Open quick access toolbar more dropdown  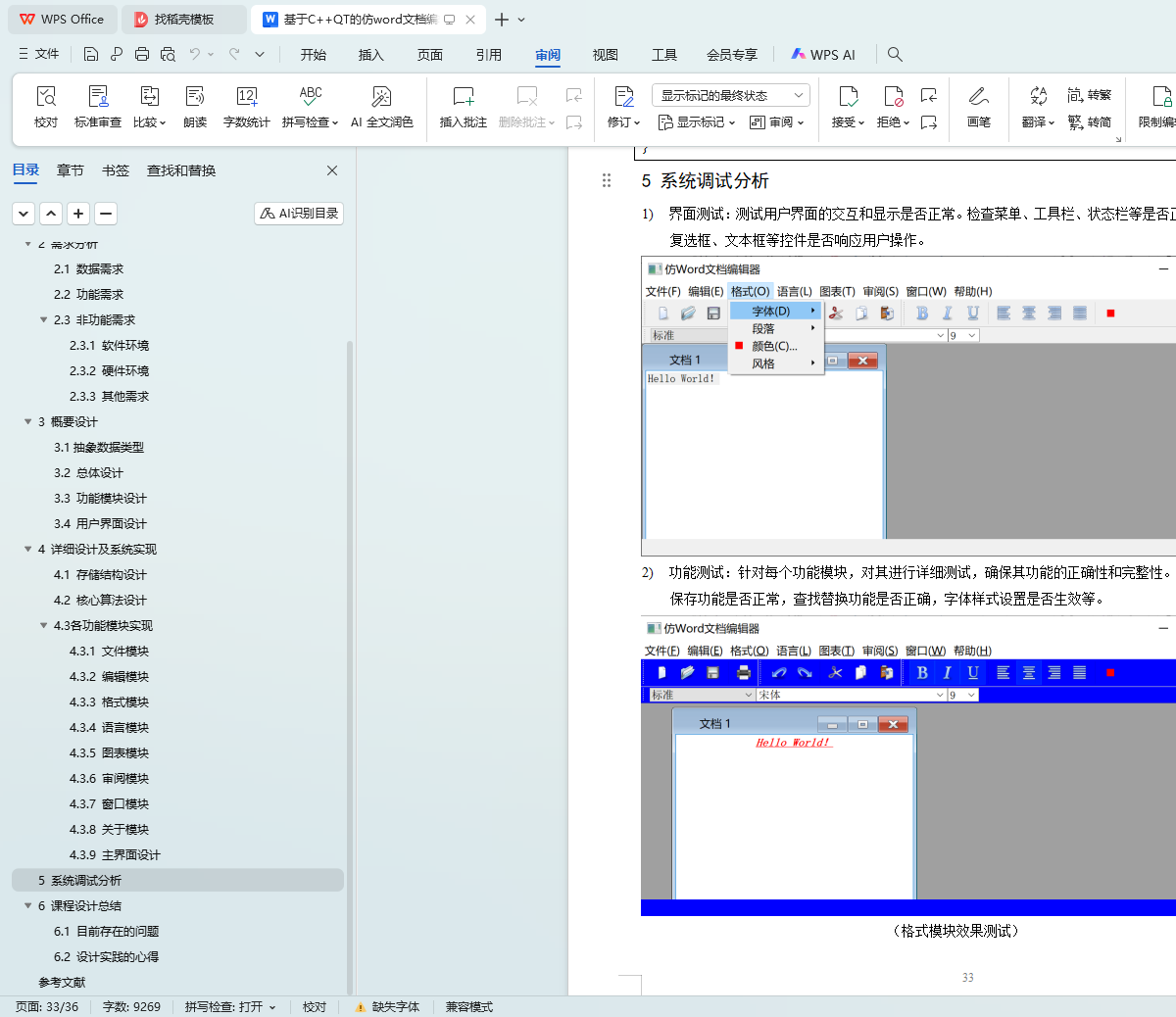point(260,54)
